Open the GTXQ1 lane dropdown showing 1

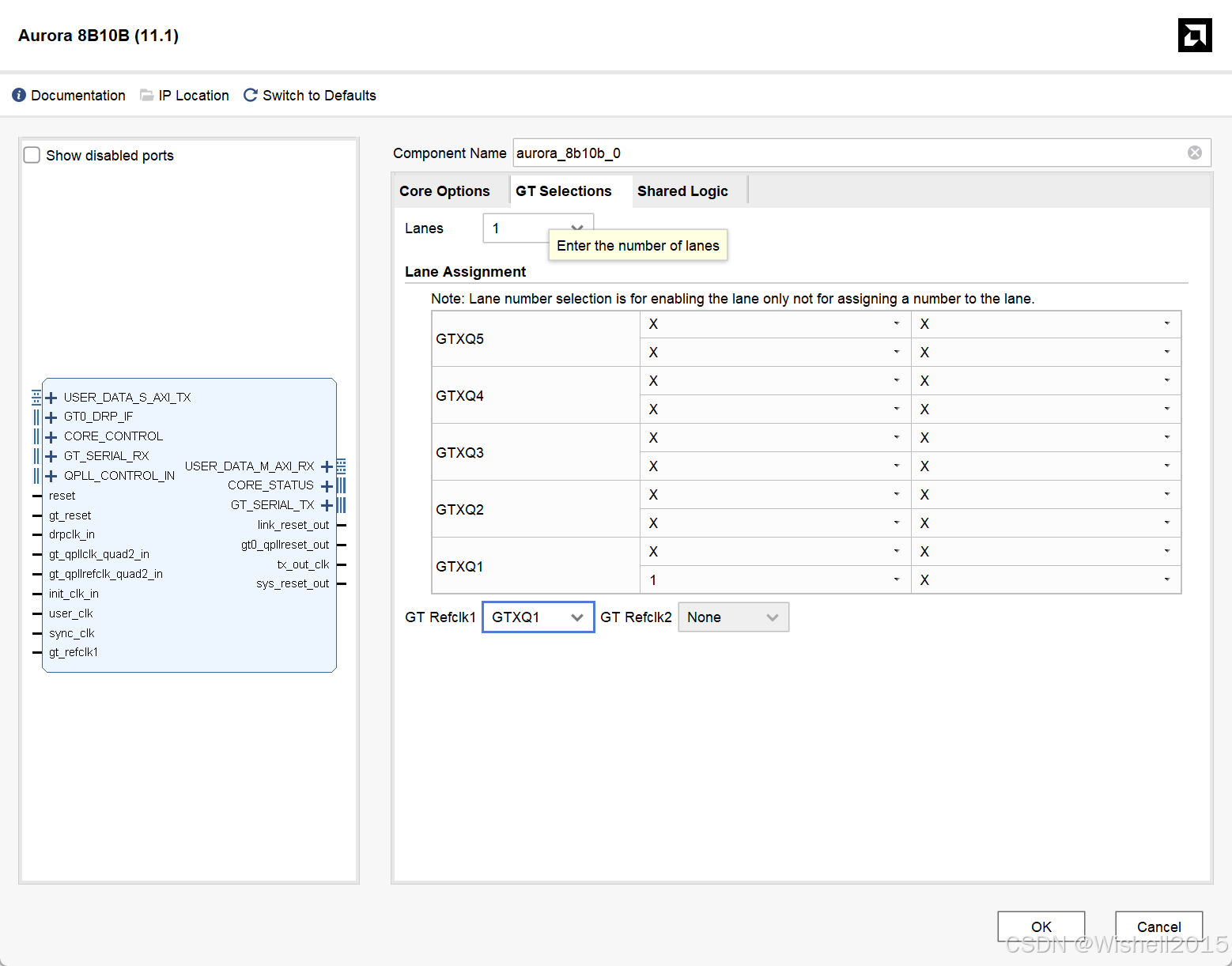point(775,580)
